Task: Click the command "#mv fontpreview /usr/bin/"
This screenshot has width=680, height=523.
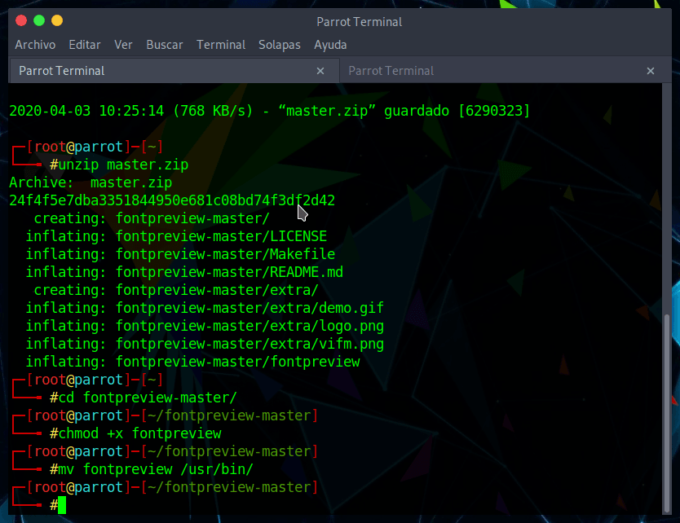Action: coord(152,469)
